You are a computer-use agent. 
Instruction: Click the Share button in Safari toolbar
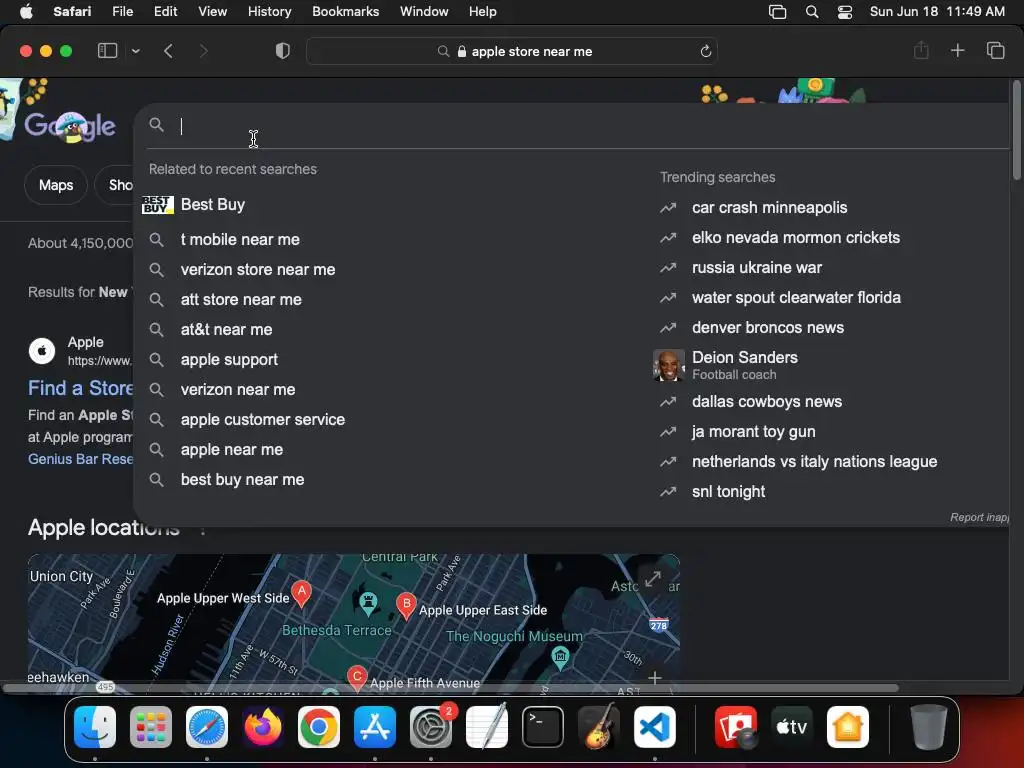click(921, 50)
